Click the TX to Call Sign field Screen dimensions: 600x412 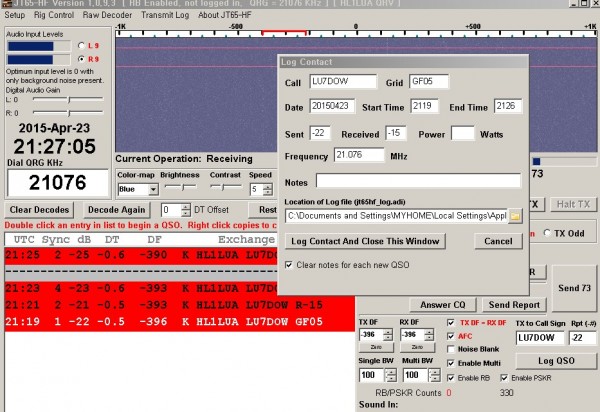click(x=540, y=338)
